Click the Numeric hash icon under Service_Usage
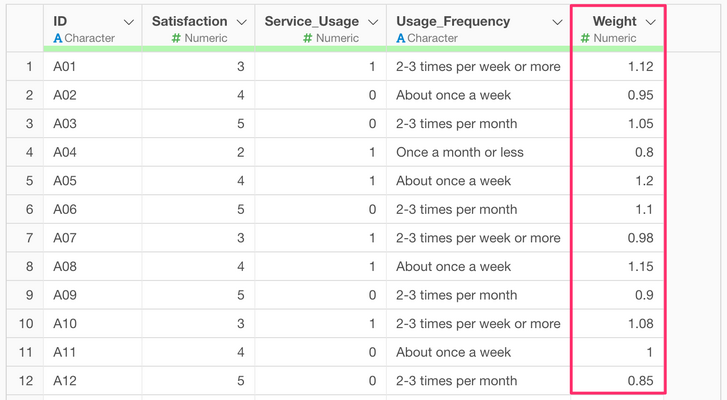Viewport: 727px width, 400px height. click(307, 38)
